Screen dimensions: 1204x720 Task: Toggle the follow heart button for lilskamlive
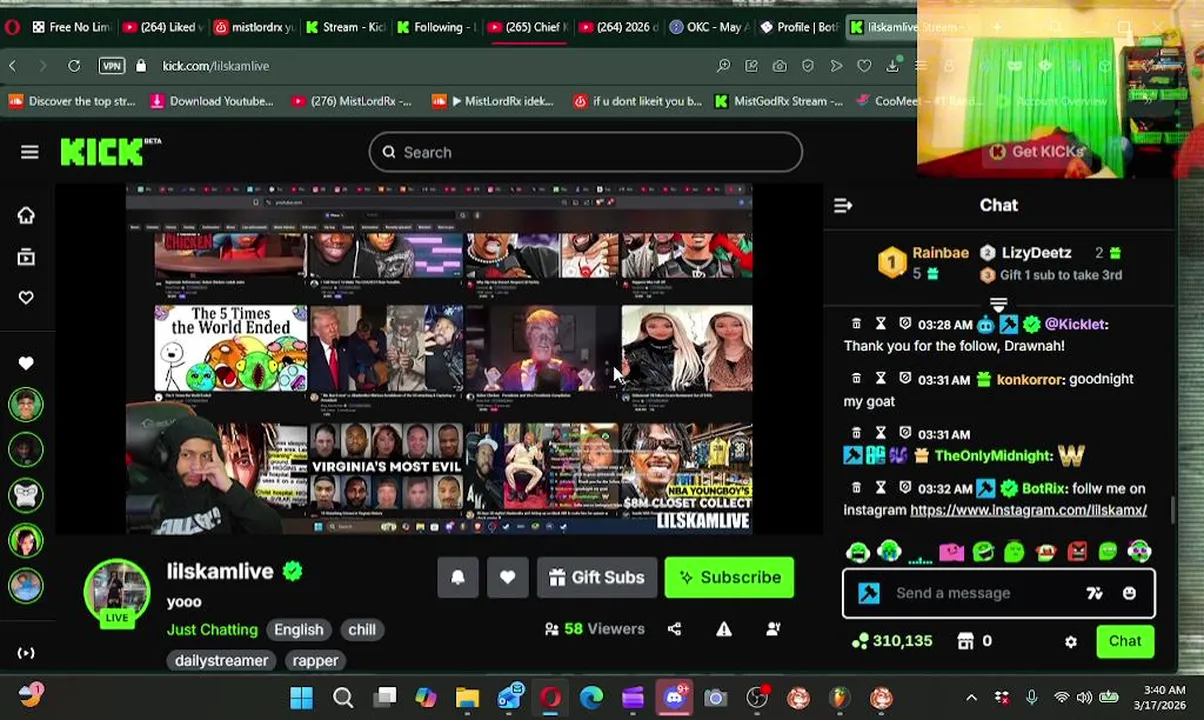[507, 577]
